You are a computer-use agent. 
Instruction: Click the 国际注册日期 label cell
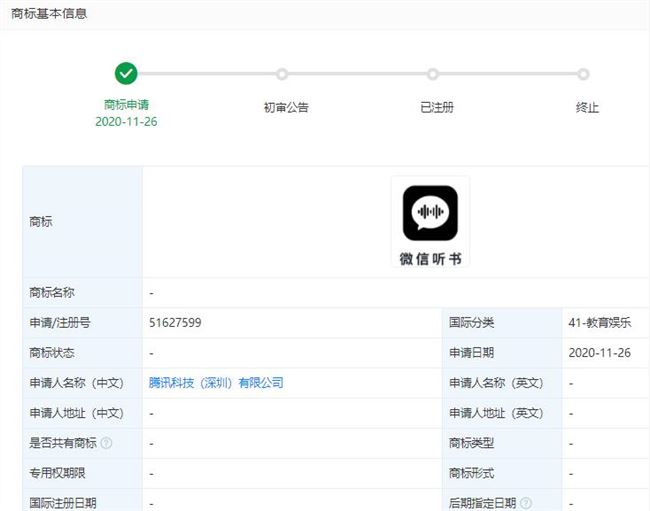click(x=82, y=500)
